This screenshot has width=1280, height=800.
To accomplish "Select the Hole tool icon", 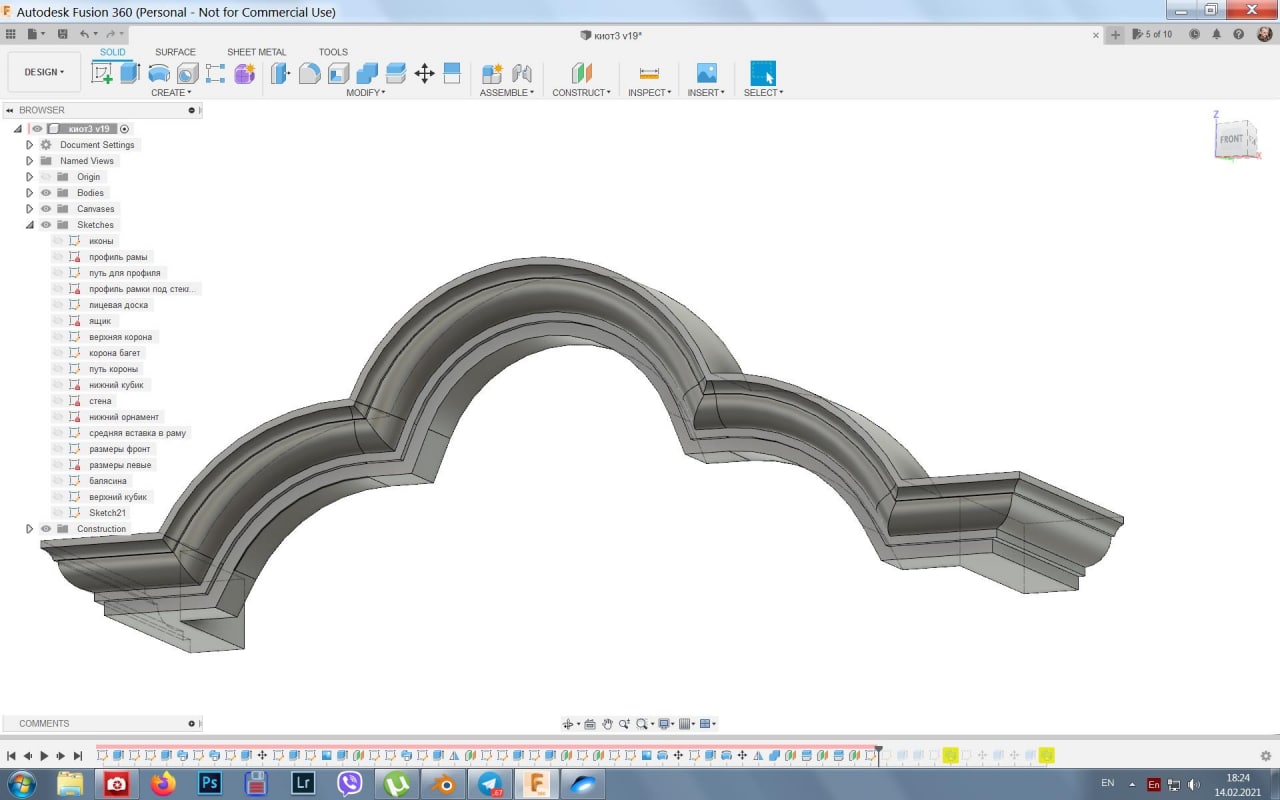I will [x=187, y=73].
